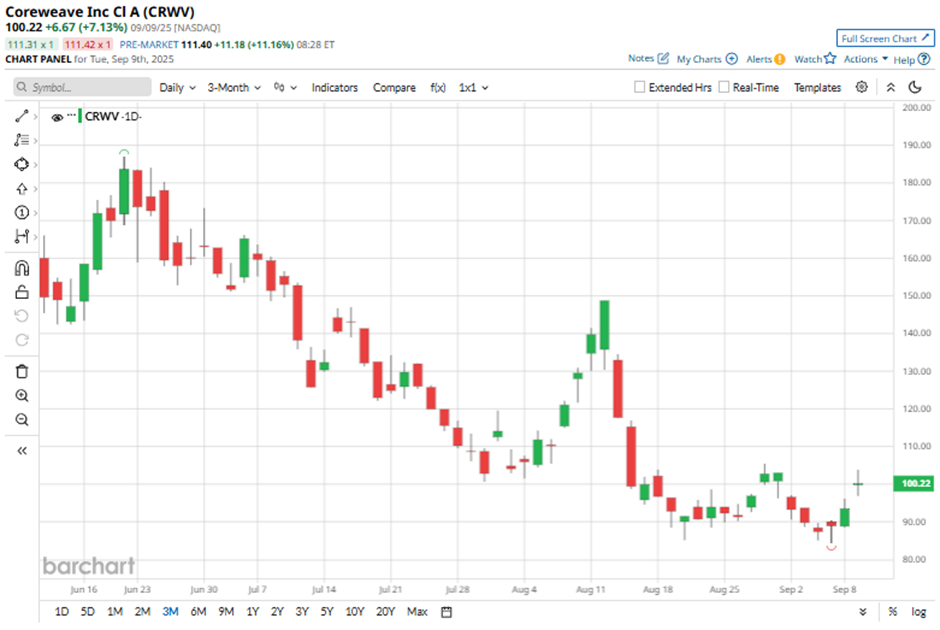Open Templates
This screenshot has height=630, width=940.
818,88
